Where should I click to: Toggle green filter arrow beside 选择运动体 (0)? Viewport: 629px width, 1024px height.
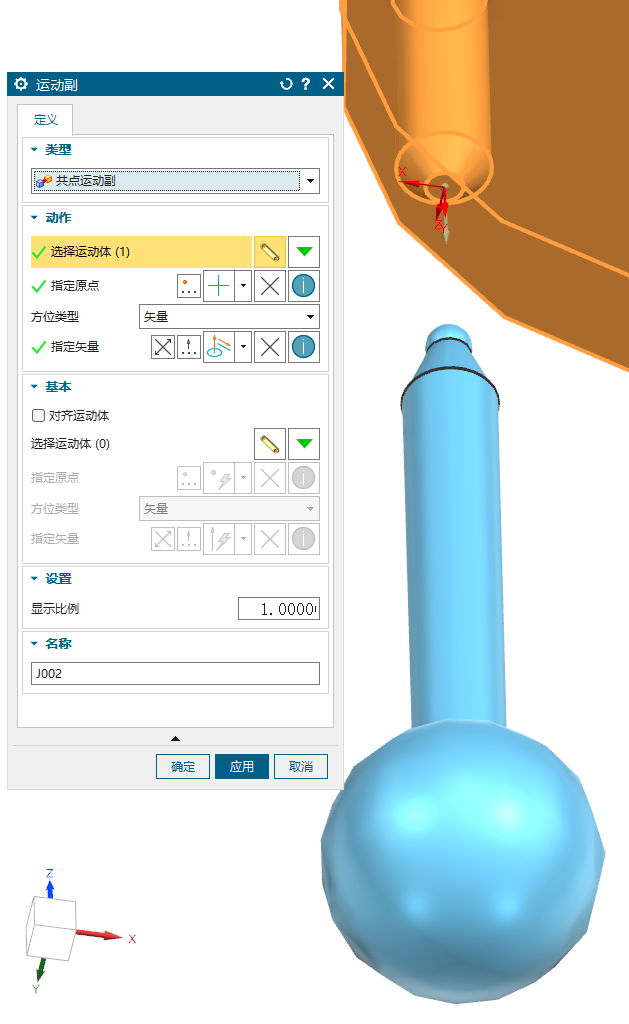[304, 444]
